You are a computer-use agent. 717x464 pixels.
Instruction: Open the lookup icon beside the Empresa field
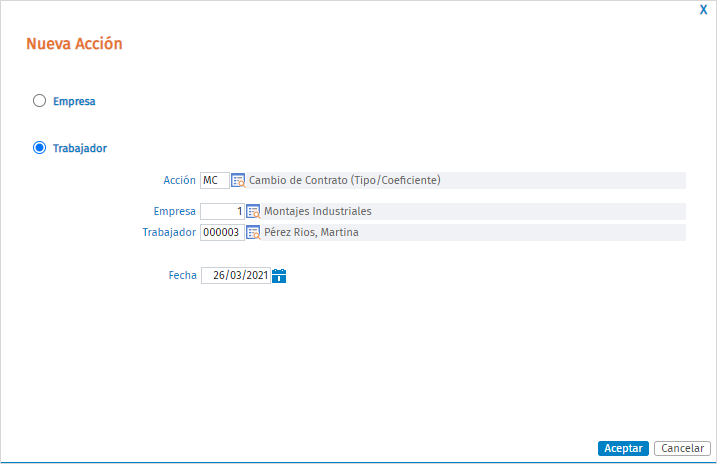[x=253, y=212]
